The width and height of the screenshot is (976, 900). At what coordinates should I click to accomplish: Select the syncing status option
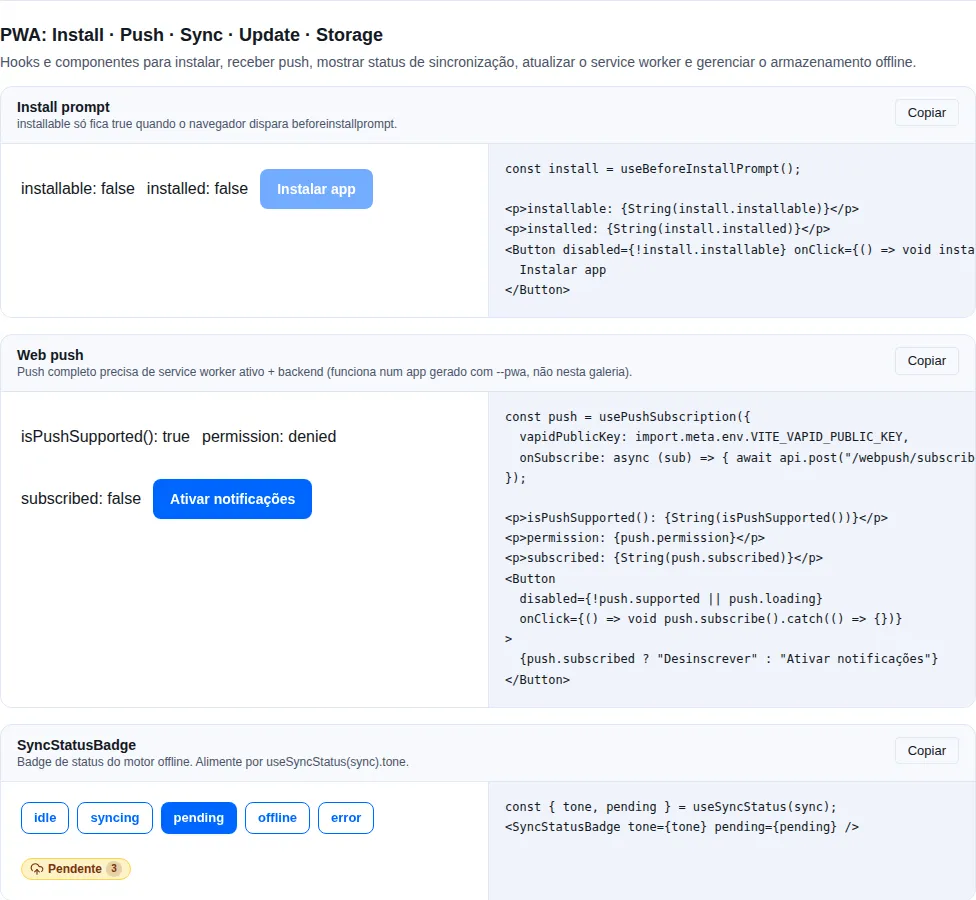(x=115, y=817)
